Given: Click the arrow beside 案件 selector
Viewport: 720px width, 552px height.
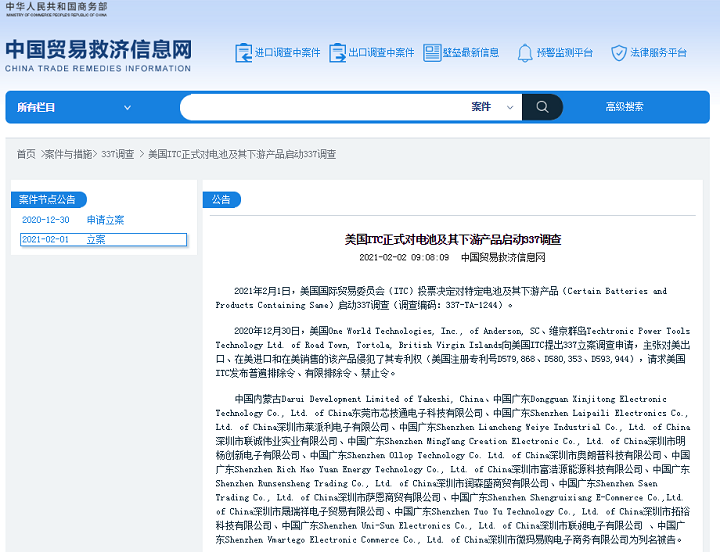Looking at the screenshot, I should click(510, 107).
